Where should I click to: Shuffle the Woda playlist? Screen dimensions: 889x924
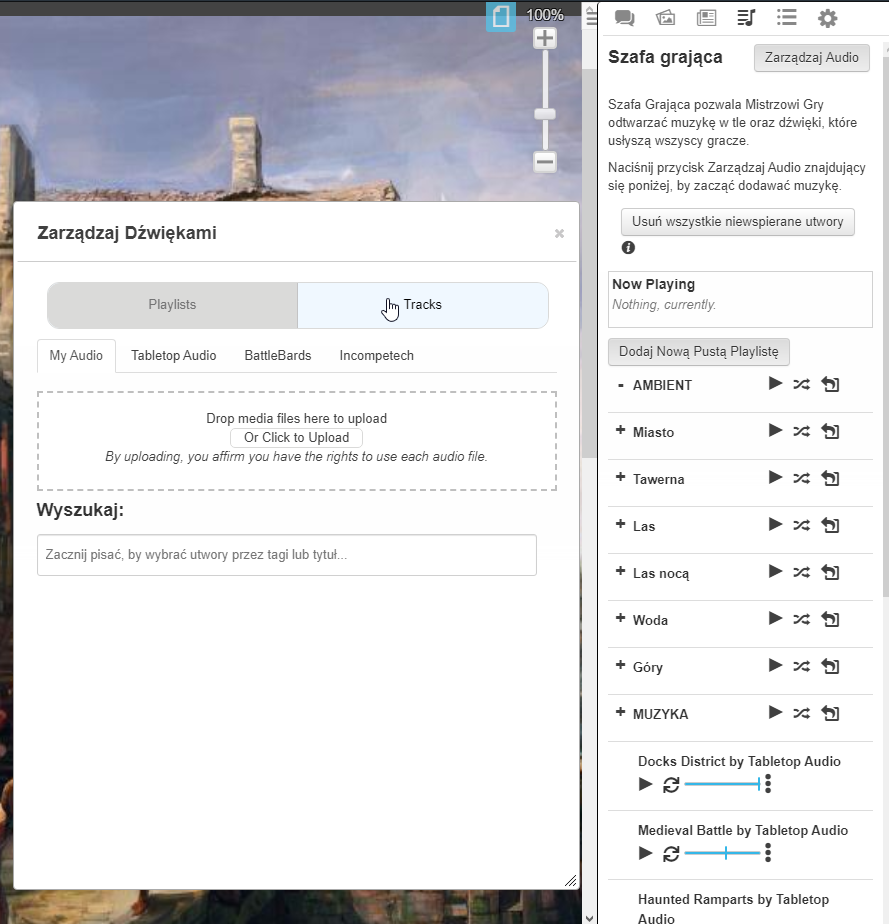click(x=801, y=619)
